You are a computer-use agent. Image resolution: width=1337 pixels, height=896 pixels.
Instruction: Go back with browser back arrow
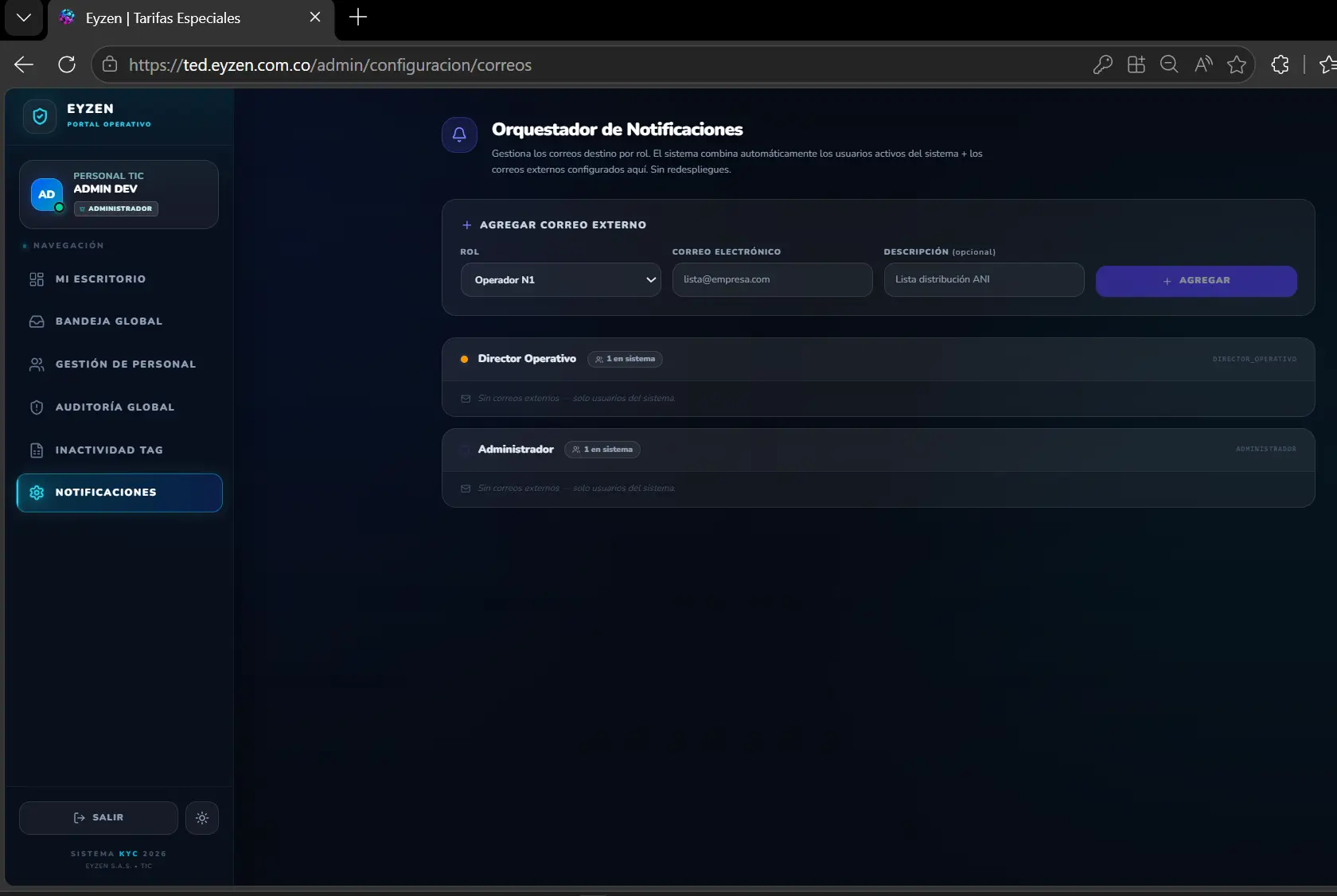click(24, 65)
